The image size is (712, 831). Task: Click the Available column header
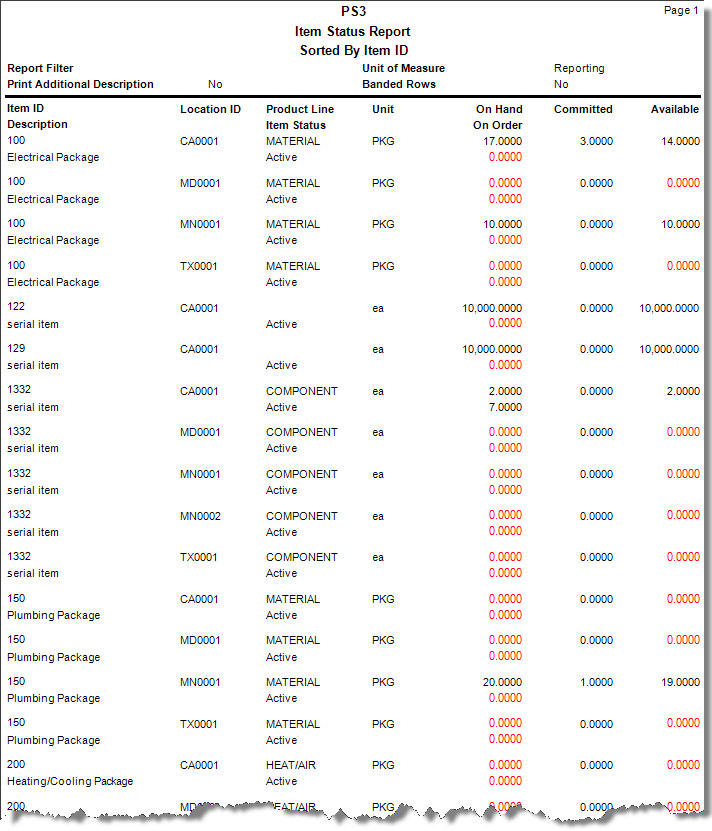pyautogui.click(x=675, y=109)
